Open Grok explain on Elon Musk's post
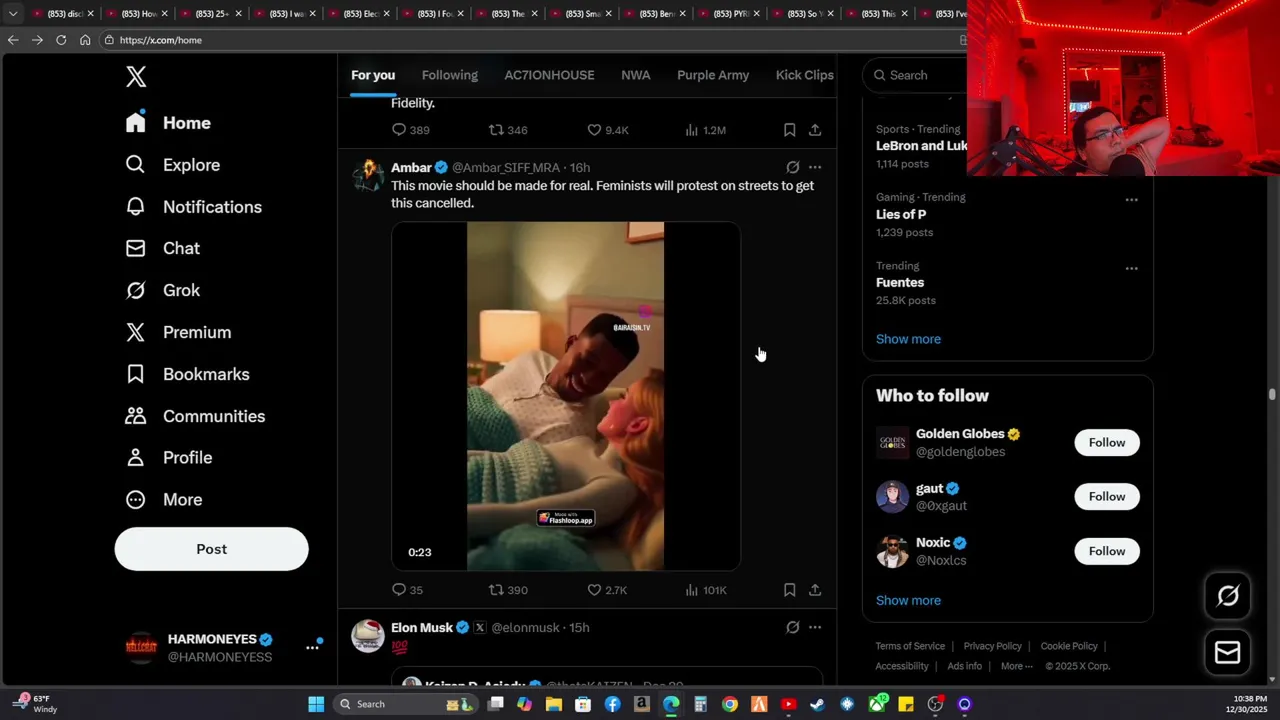Screen dimensions: 1280x720 pyautogui.click(x=792, y=627)
